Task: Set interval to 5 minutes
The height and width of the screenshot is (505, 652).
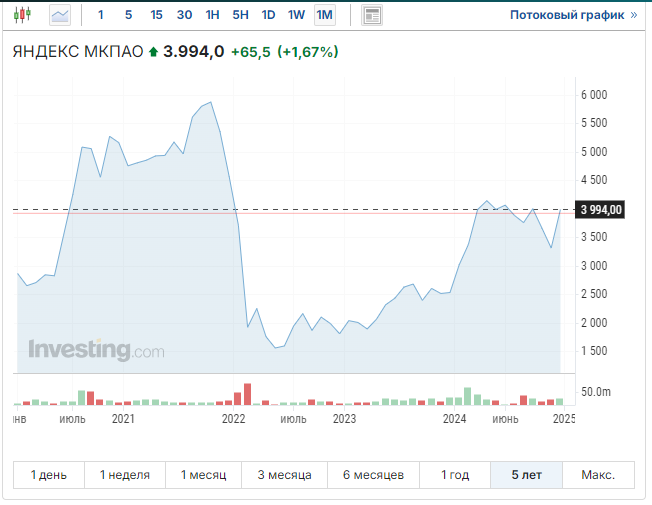Action: tap(128, 15)
